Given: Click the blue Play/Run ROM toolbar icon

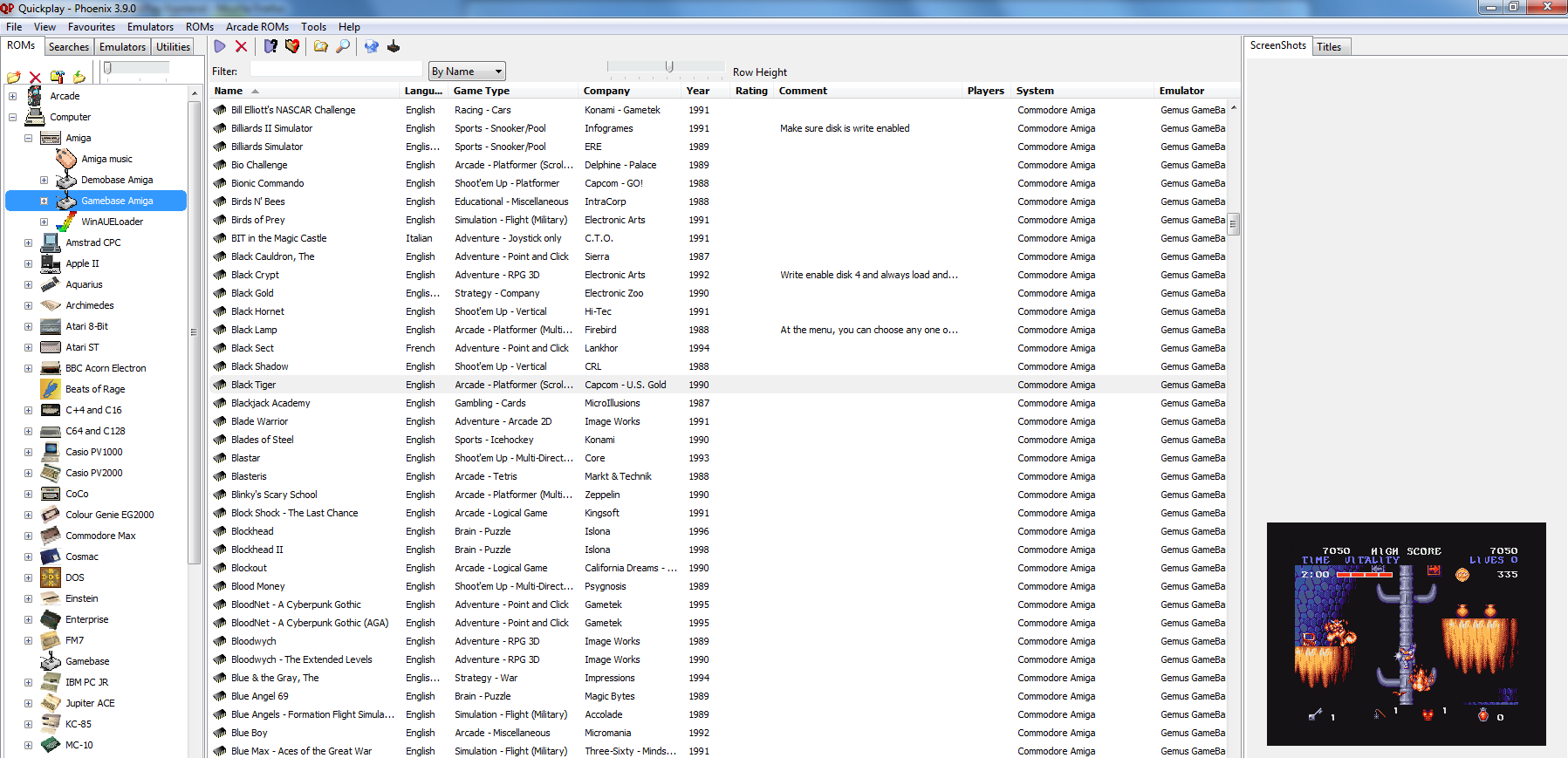Looking at the screenshot, I should 220,46.
